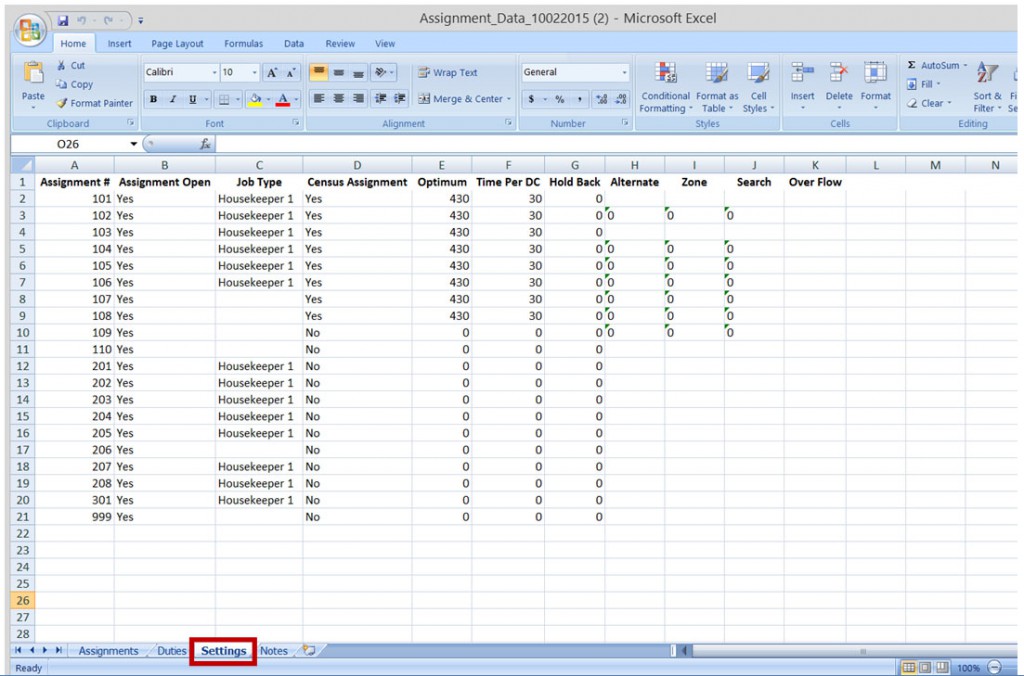
Task: Click the zoom out minus button
Action: (x=995, y=668)
